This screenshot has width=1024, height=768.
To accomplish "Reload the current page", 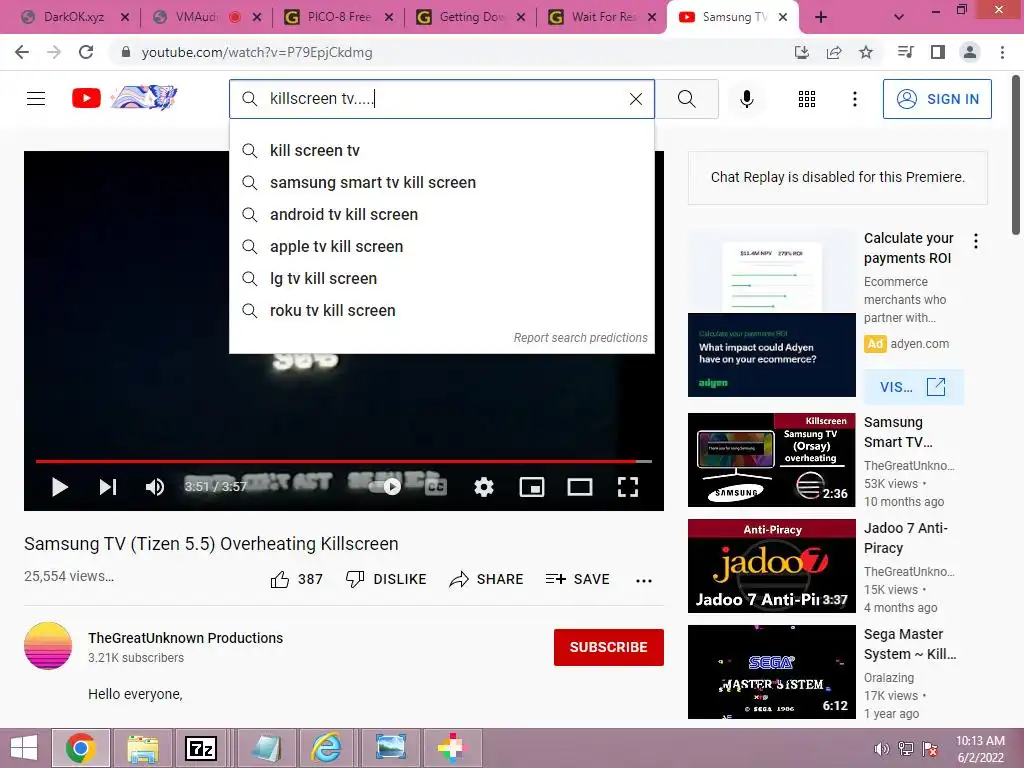I will [x=86, y=52].
